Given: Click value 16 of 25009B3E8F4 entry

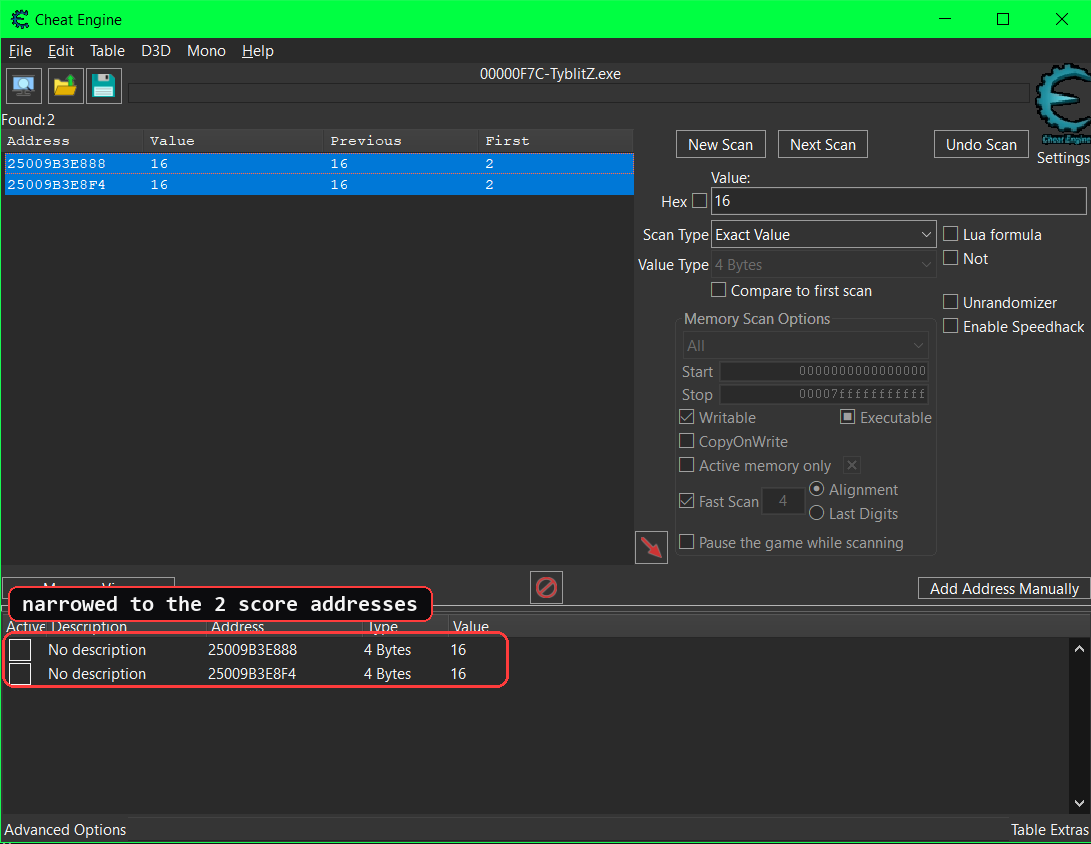Looking at the screenshot, I should [458, 674].
